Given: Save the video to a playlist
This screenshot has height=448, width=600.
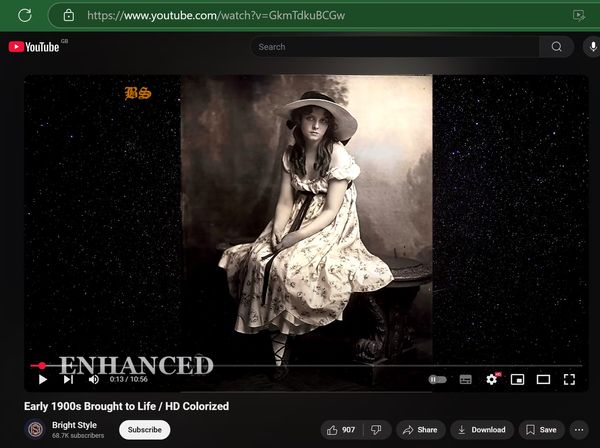Looking at the screenshot, I should pos(541,430).
